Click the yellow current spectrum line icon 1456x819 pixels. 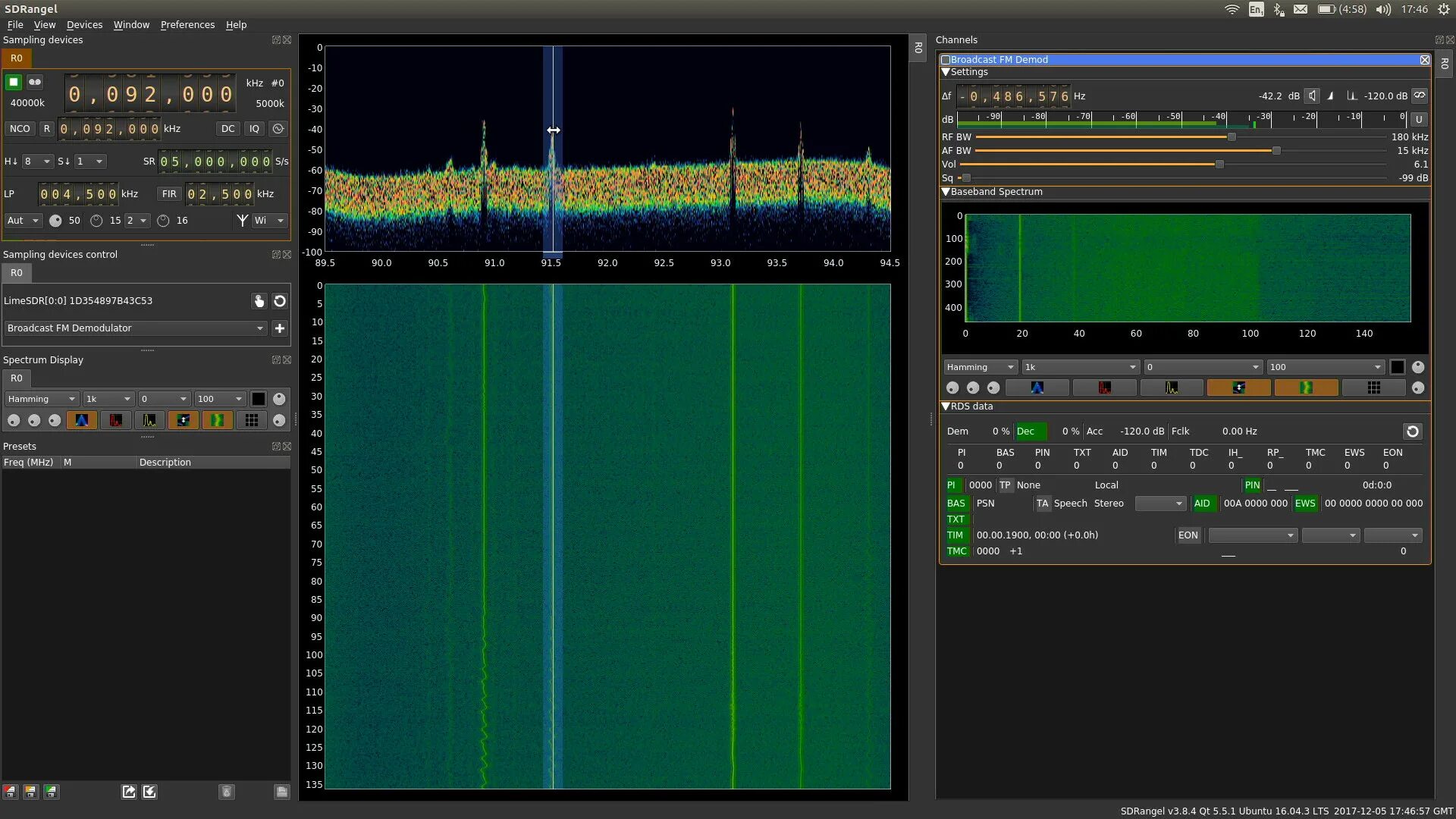pos(149,420)
